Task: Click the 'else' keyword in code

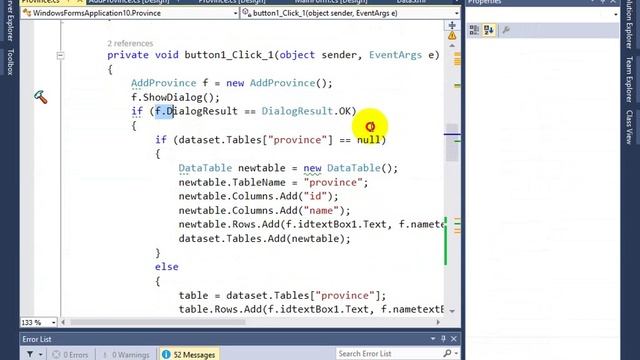Action: click(167, 267)
